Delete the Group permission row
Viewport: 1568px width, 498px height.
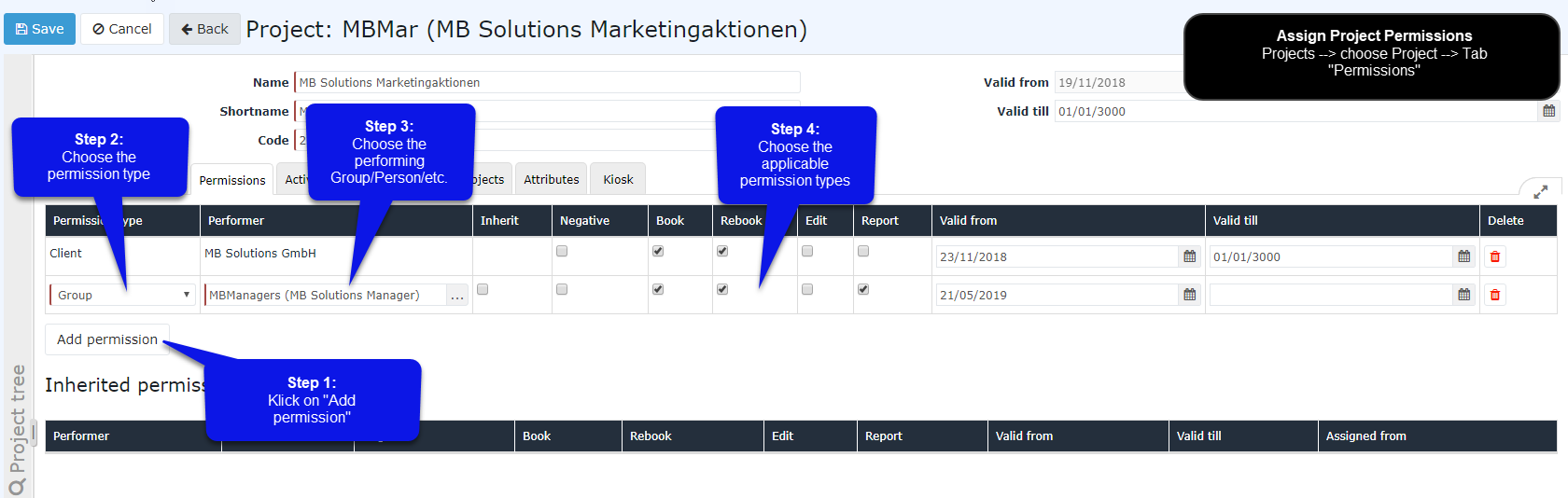tap(1495, 295)
